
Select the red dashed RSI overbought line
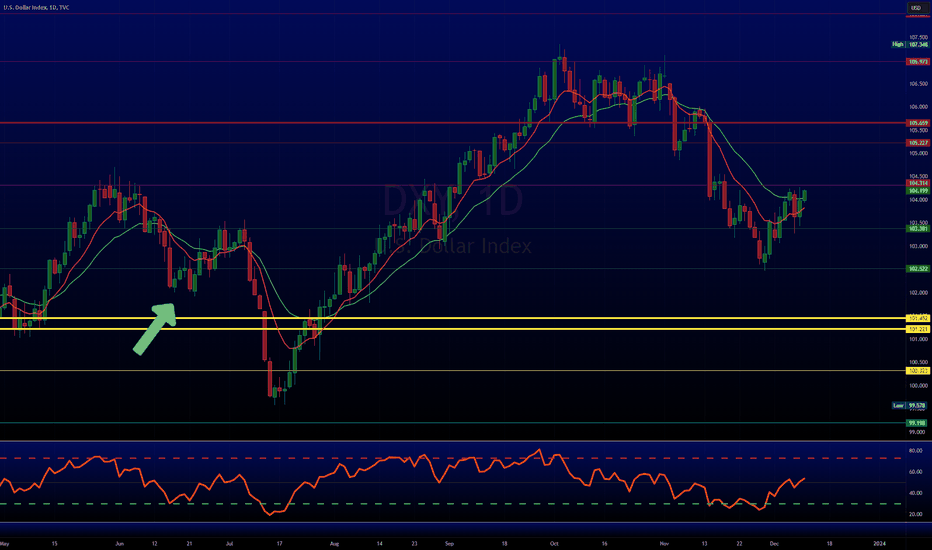tap(452, 458)
